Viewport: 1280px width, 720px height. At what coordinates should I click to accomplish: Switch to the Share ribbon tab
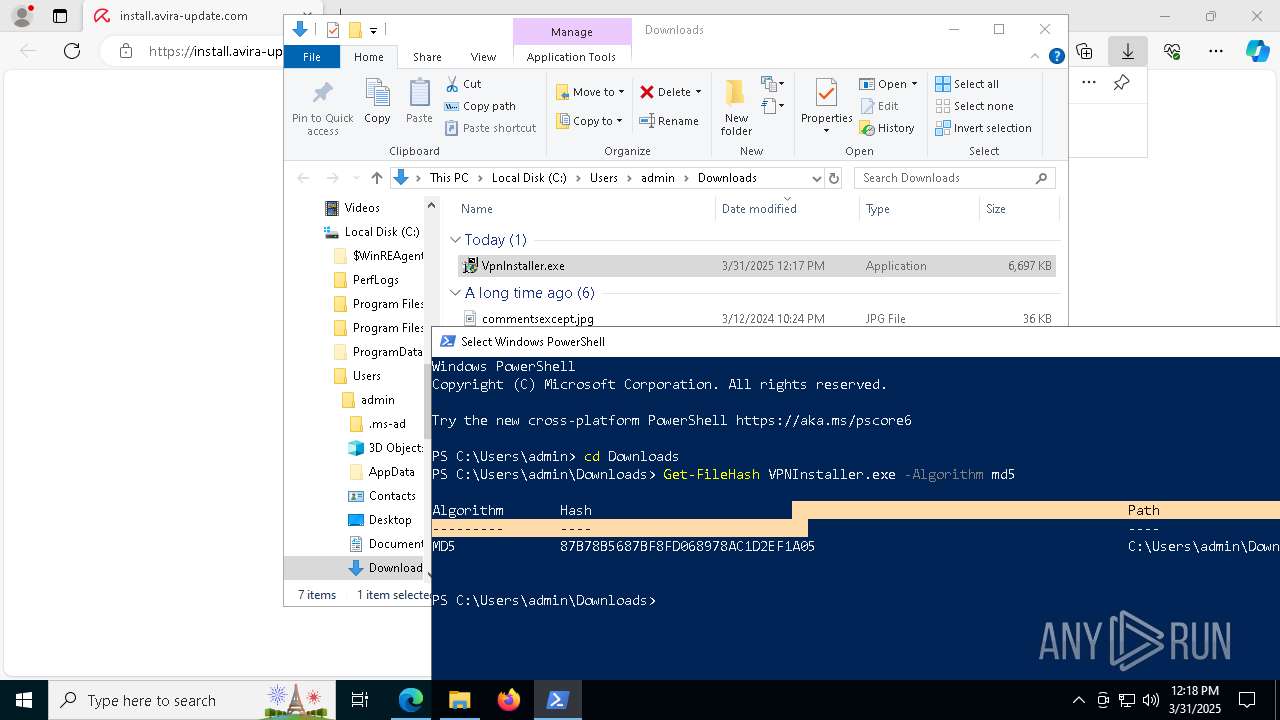(427, 57)
